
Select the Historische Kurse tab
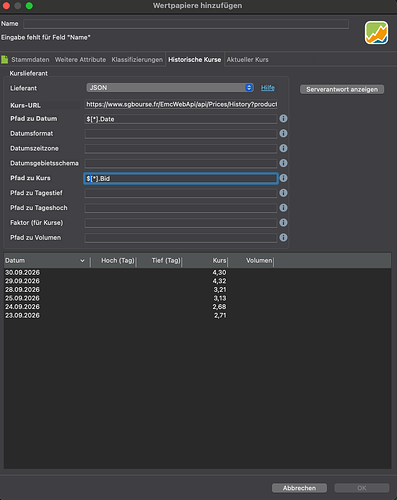pyautogui.click(x=195, y=60)
